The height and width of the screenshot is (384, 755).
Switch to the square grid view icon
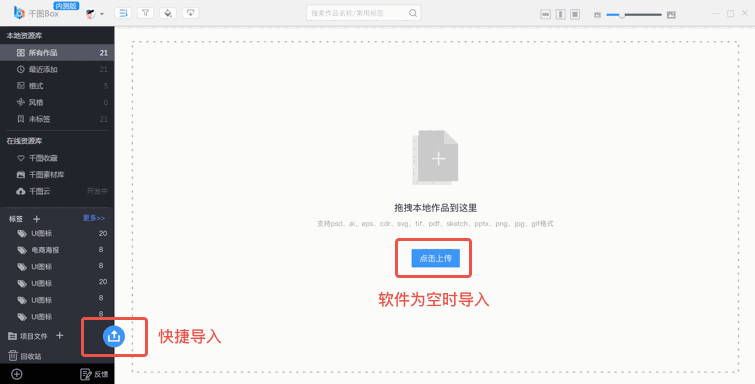575,14
